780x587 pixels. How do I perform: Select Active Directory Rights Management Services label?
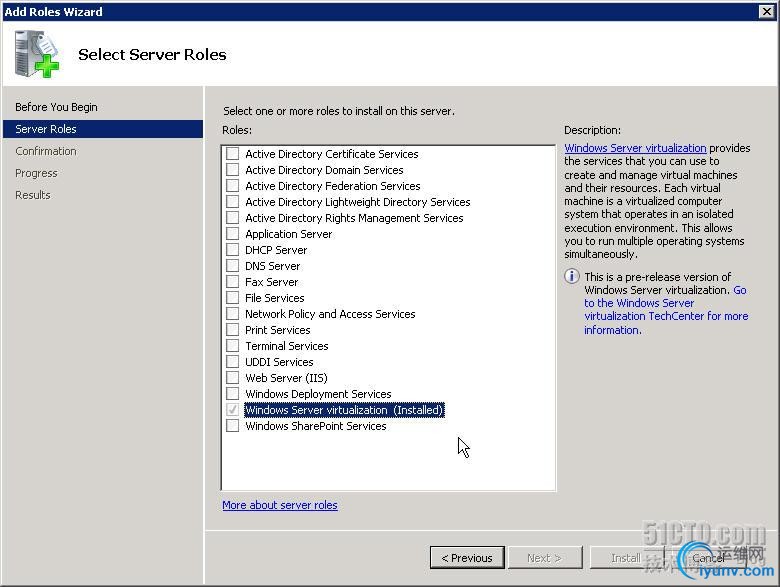point(354,218)
